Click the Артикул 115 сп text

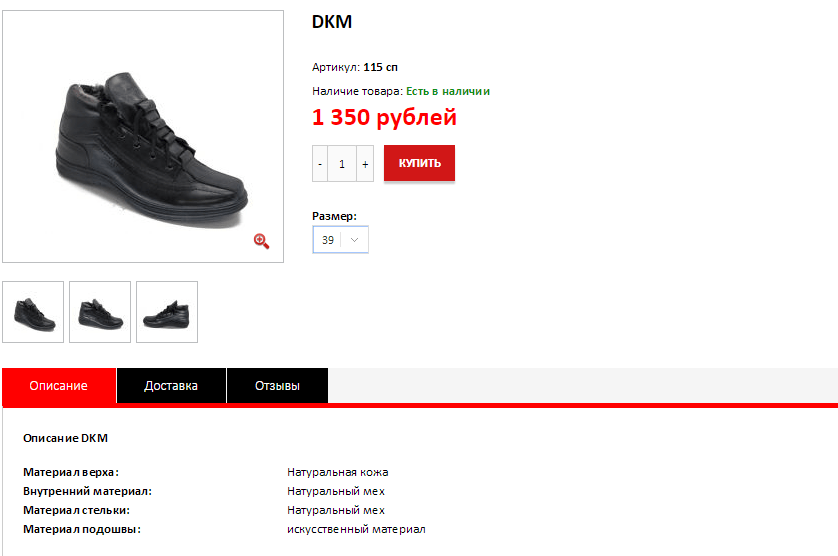coord(355,67)
